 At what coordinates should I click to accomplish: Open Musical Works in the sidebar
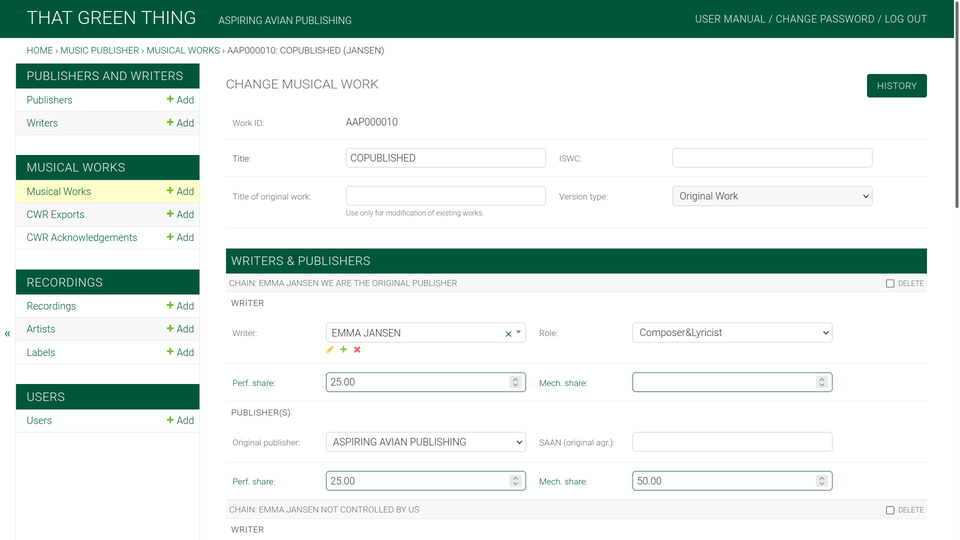(x=59, y=191)
